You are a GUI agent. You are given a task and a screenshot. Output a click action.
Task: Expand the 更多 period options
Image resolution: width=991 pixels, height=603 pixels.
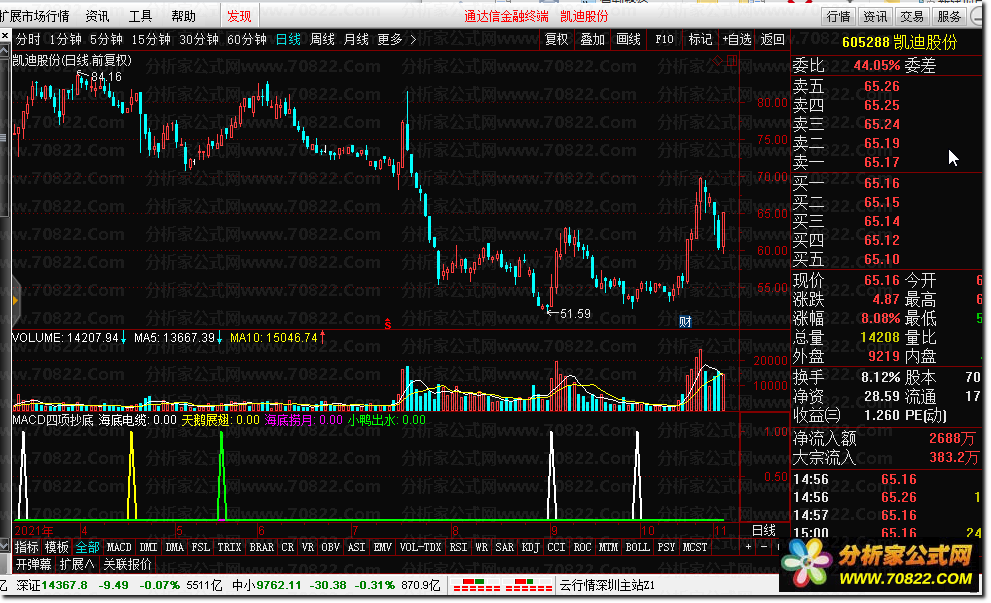click(396, 39)
